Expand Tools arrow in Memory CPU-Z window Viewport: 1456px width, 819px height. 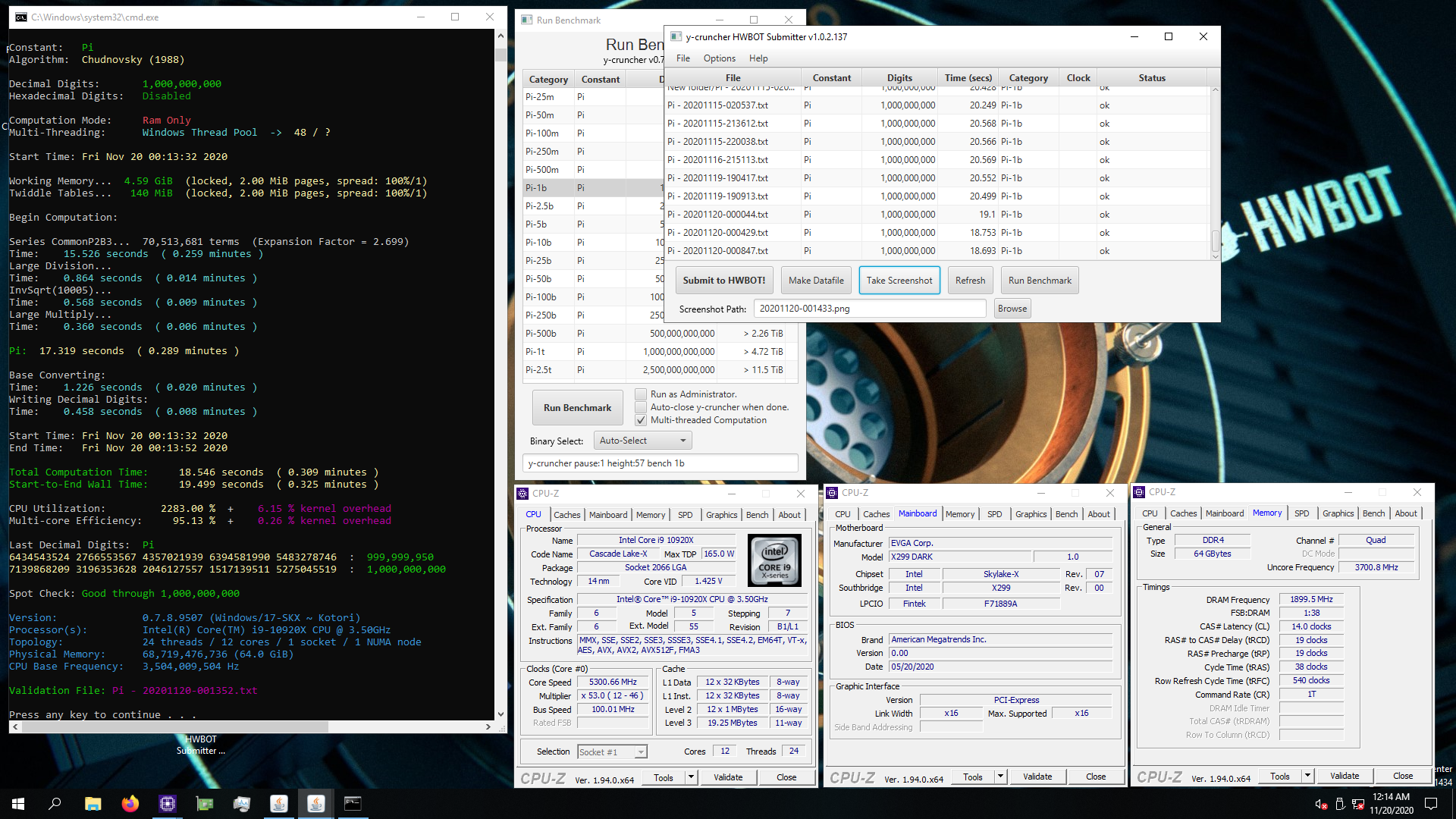tap(1307, 776)
